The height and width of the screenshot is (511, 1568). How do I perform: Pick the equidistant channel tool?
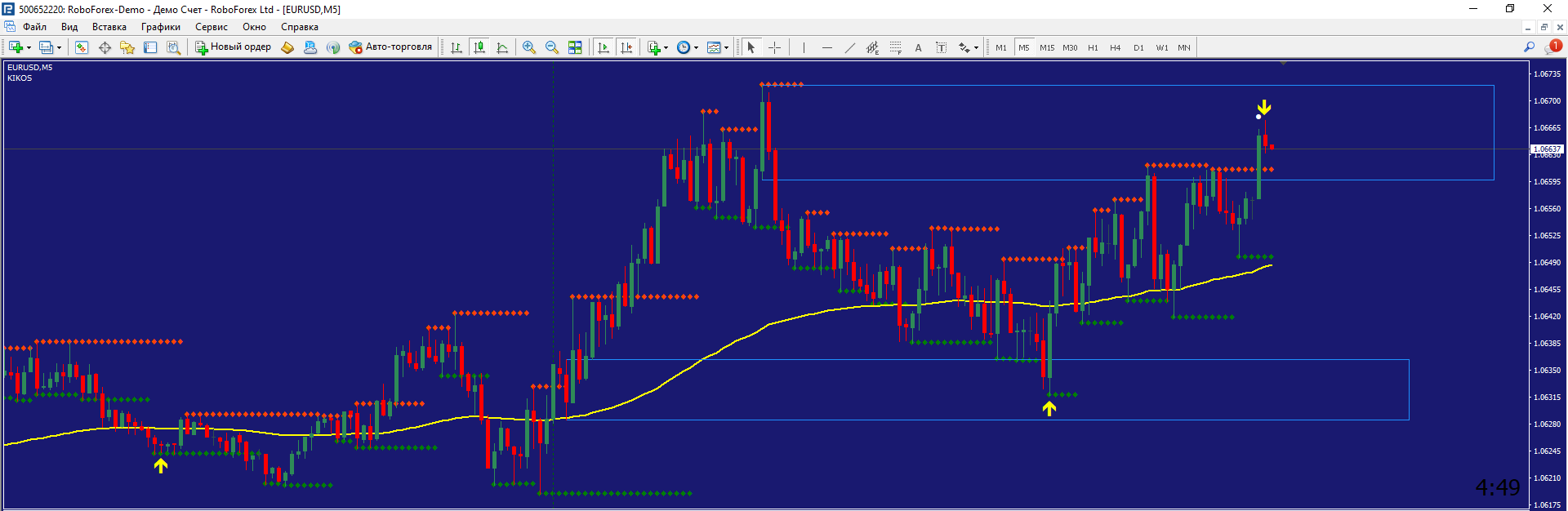coord(872,47)
